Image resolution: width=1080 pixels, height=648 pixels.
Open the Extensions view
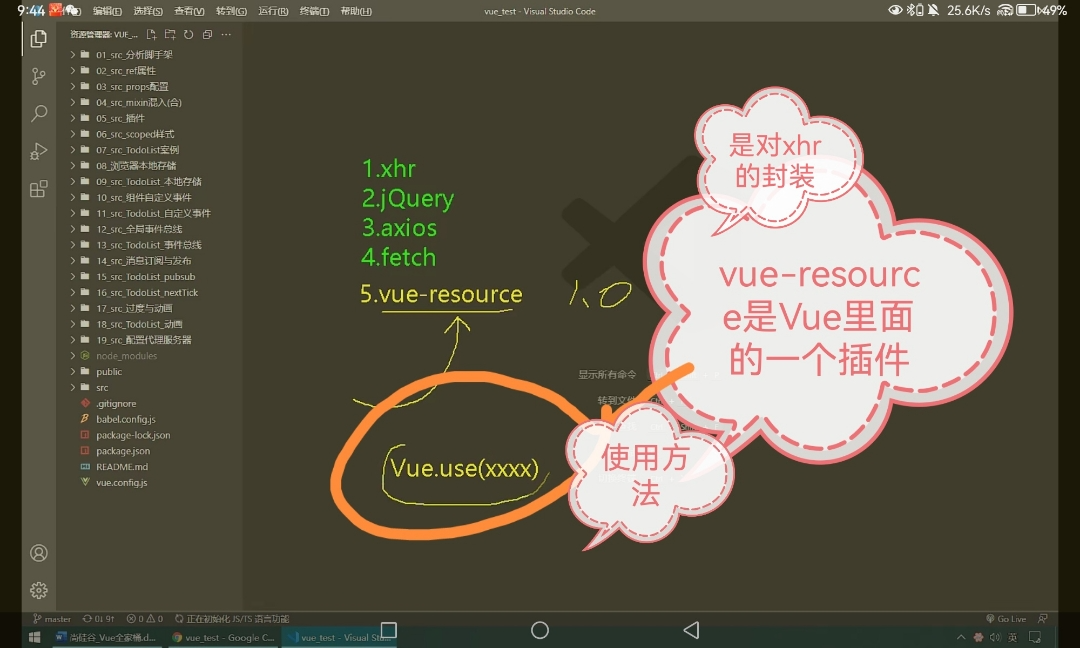[x=39, y=189]
